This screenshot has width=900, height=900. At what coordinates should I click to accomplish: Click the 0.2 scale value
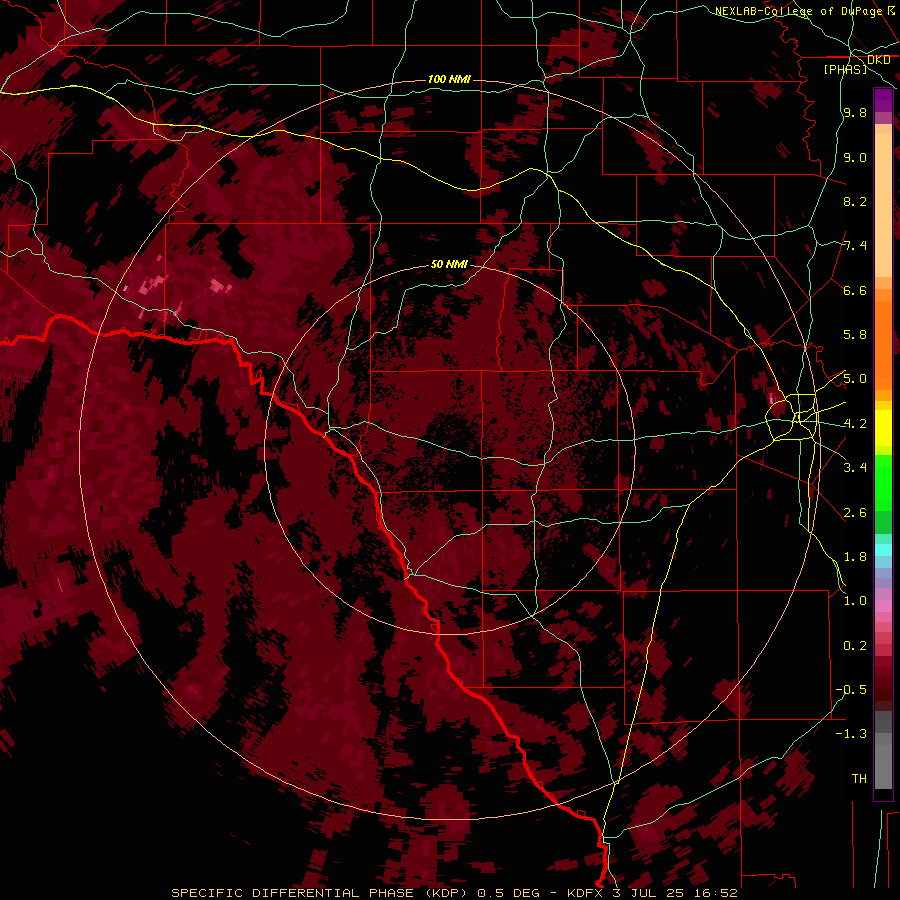pos(855,646)
